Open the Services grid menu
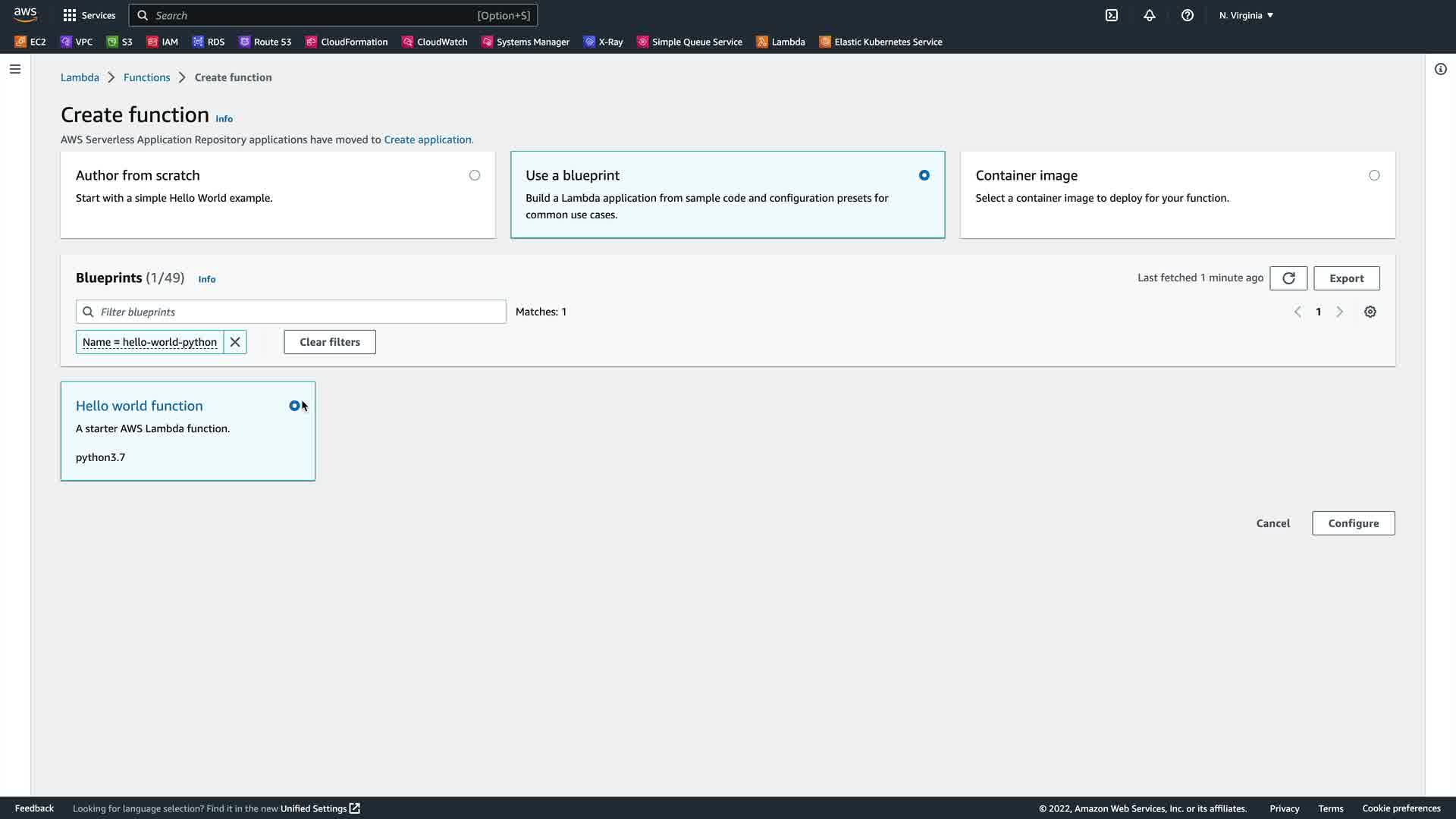 (x=89, y=15)
